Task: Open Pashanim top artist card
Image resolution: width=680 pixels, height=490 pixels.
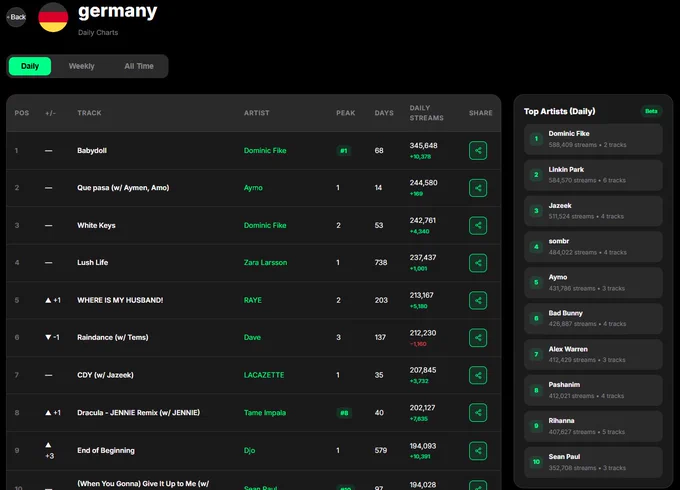Action: [593, 390]
